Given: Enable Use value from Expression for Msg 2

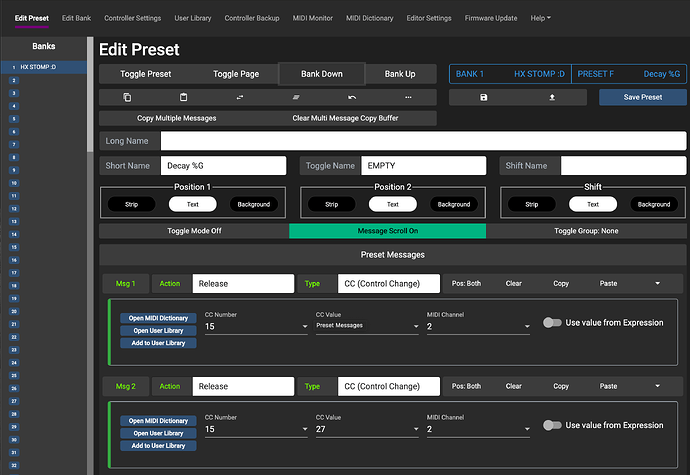Looking at the screenshot, I should [552, 425].
